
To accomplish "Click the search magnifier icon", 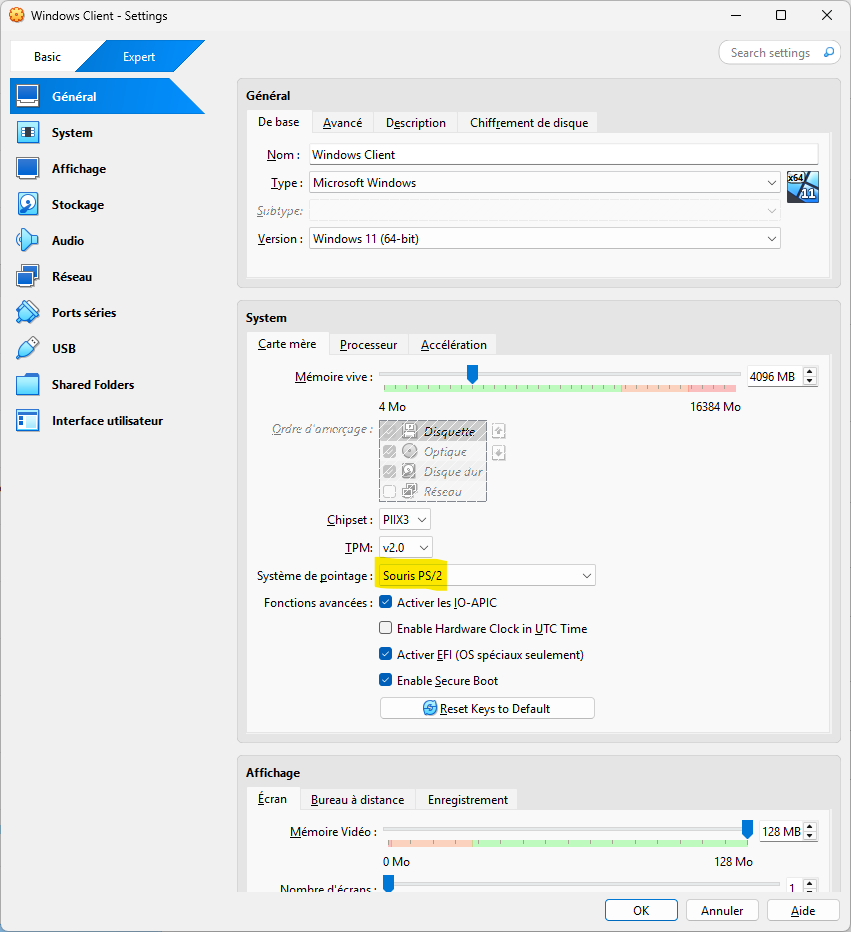I will [x=828, y=53].
